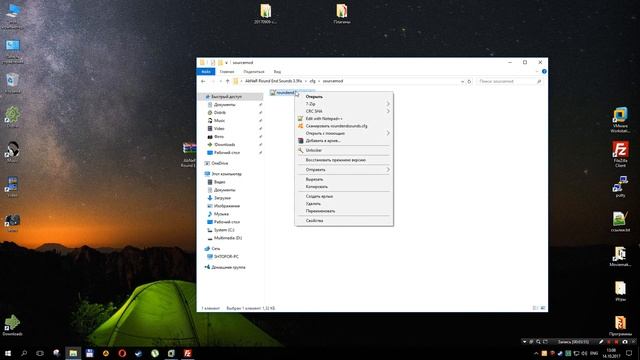The image size is (640, 360).
Task: Open taskbar search magnifier
Action: 24,353
